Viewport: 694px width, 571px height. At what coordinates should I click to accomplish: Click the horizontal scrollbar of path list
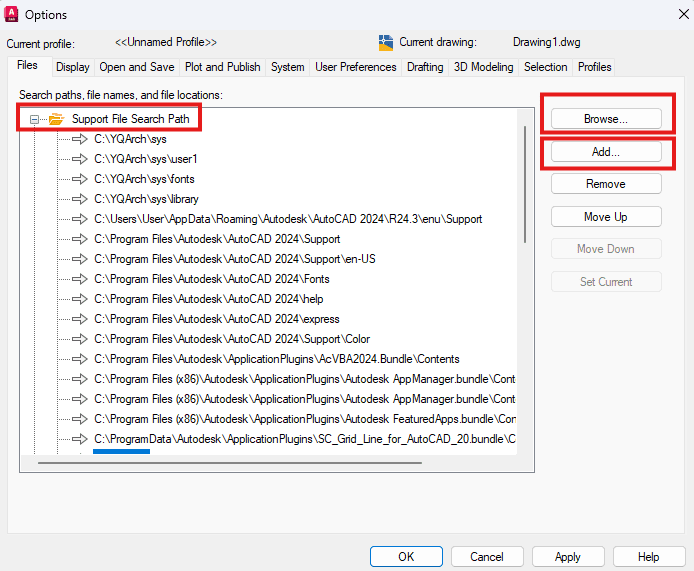pos(230,463)
